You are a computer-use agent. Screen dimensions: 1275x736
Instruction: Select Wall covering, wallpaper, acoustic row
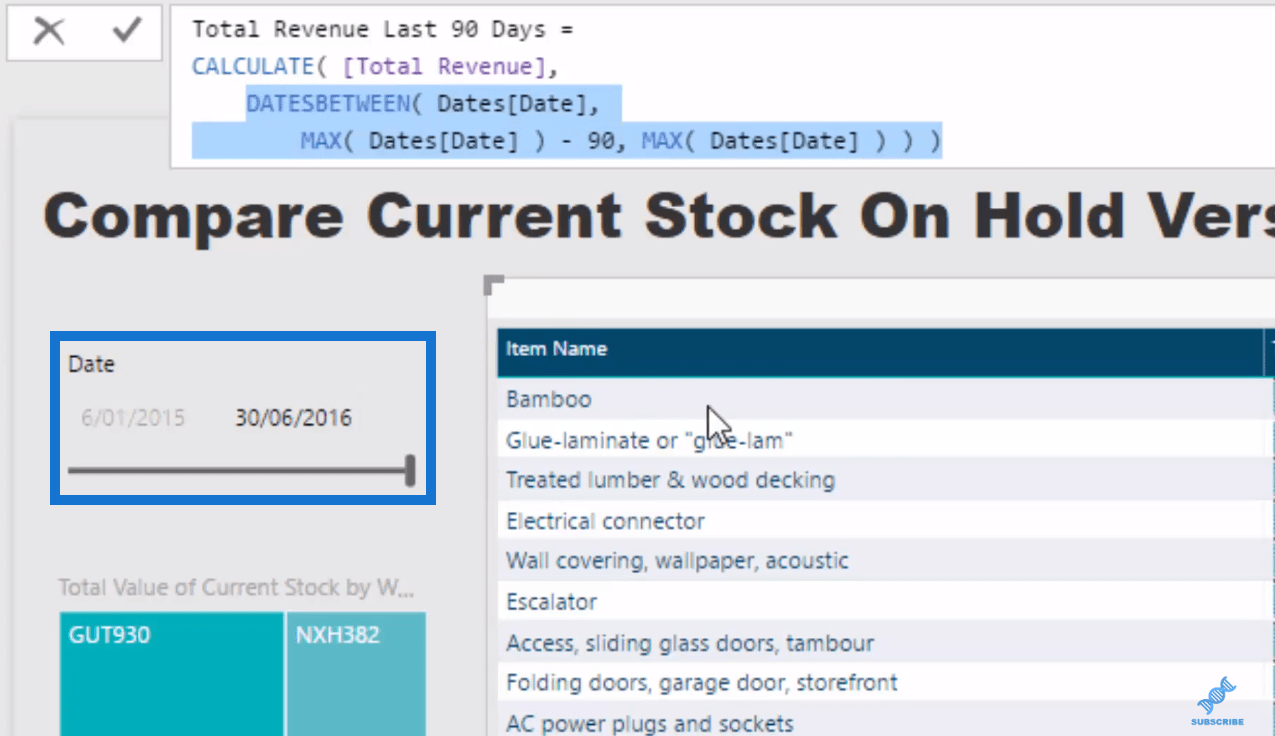[885, 561]
